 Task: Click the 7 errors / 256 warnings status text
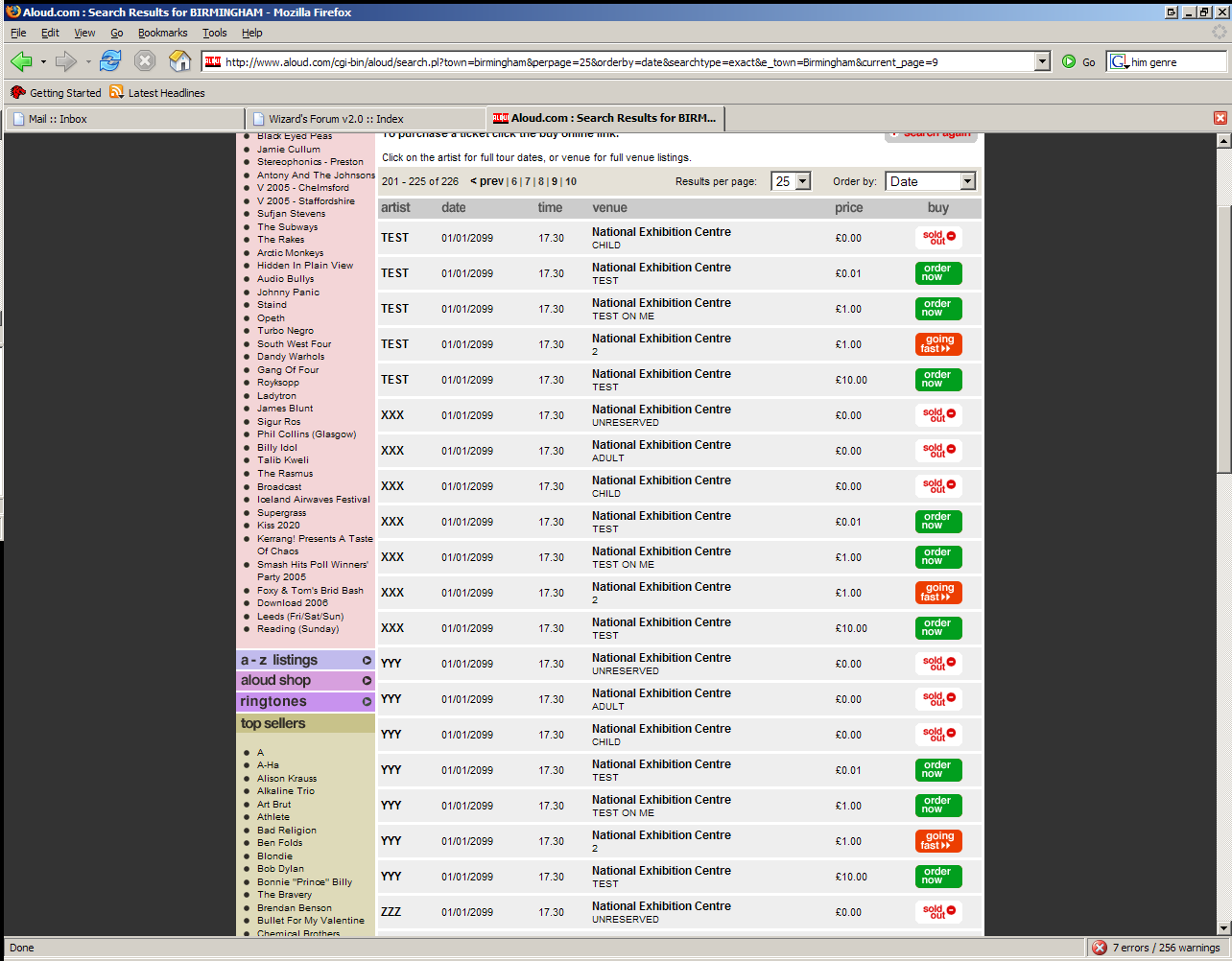coord(1166,948)
